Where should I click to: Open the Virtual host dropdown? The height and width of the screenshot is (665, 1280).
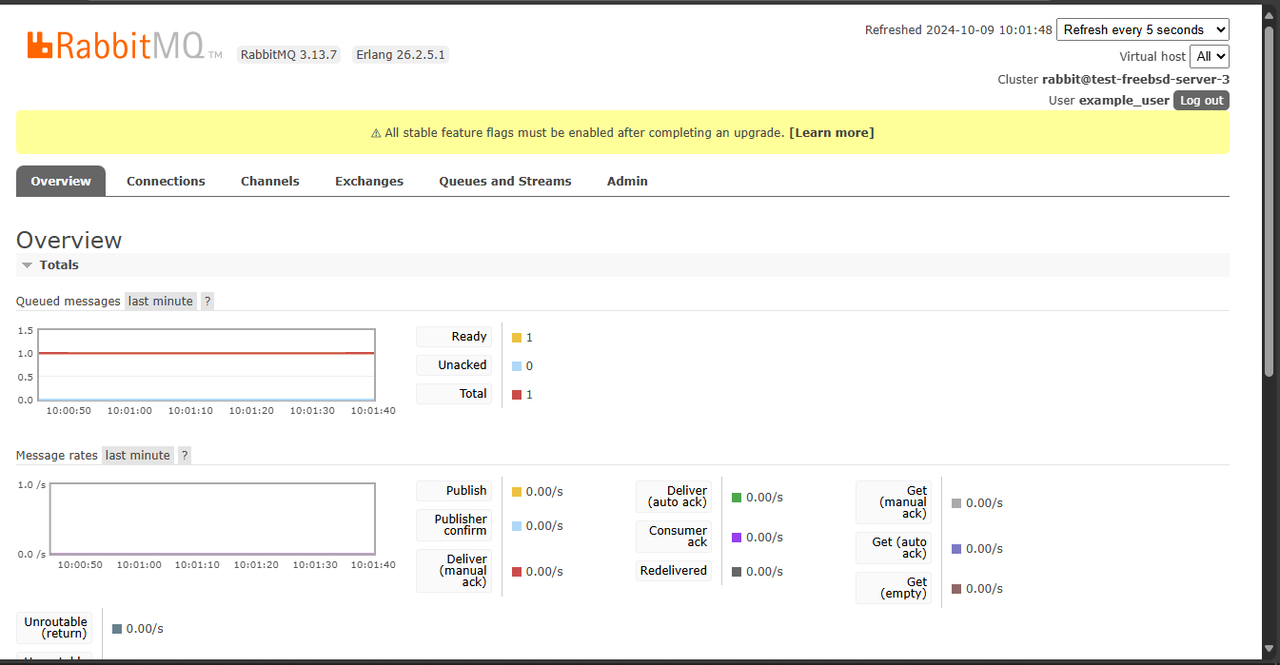[1209, 57]
